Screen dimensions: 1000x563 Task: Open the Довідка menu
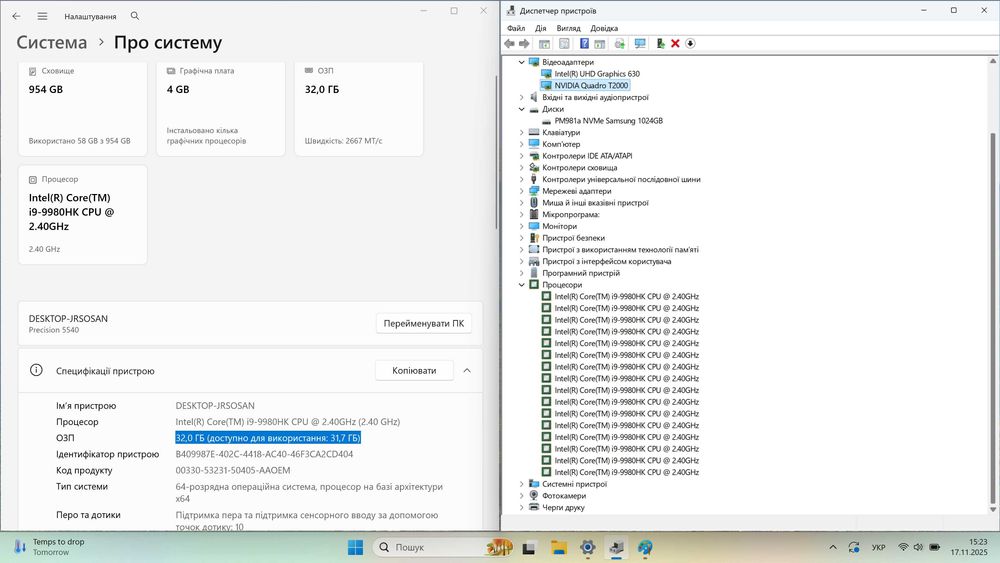pyautogui.click(x=604, y=28)
